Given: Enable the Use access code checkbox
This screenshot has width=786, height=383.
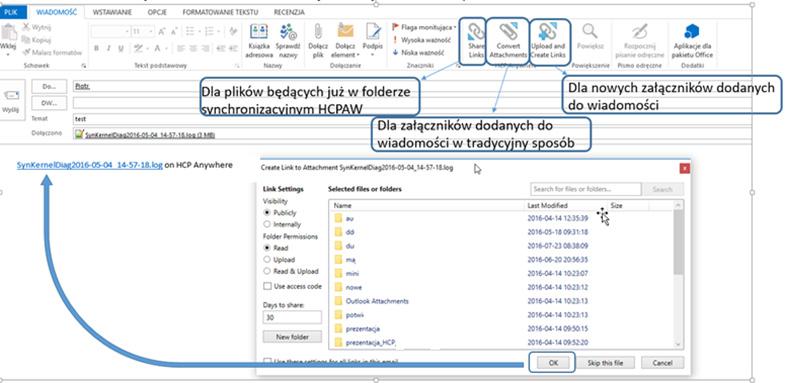Looking at the screenshot, I should 267,286.
